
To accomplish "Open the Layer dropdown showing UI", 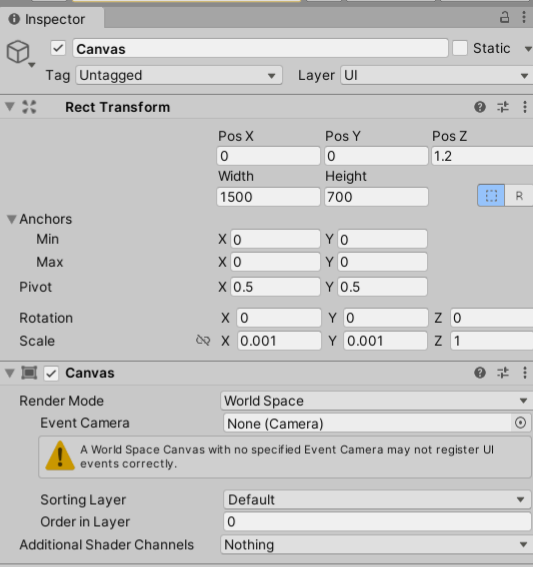I will coord(436,75).
